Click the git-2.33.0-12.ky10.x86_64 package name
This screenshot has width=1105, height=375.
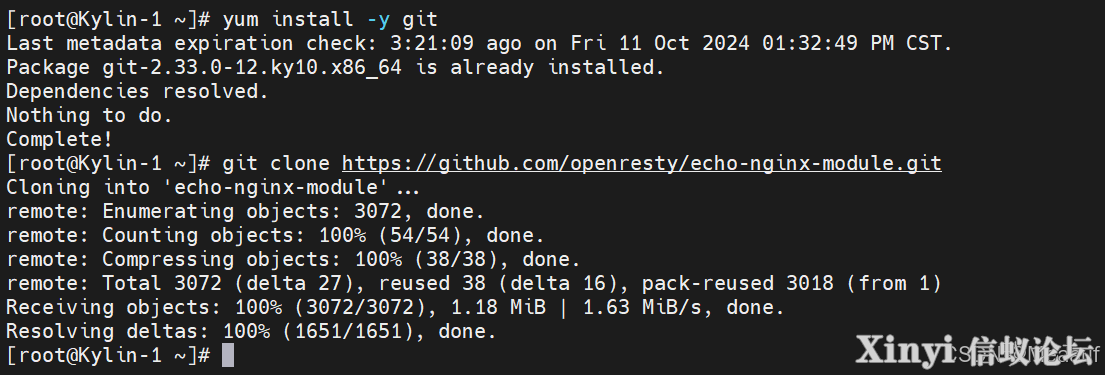point(252,68)
